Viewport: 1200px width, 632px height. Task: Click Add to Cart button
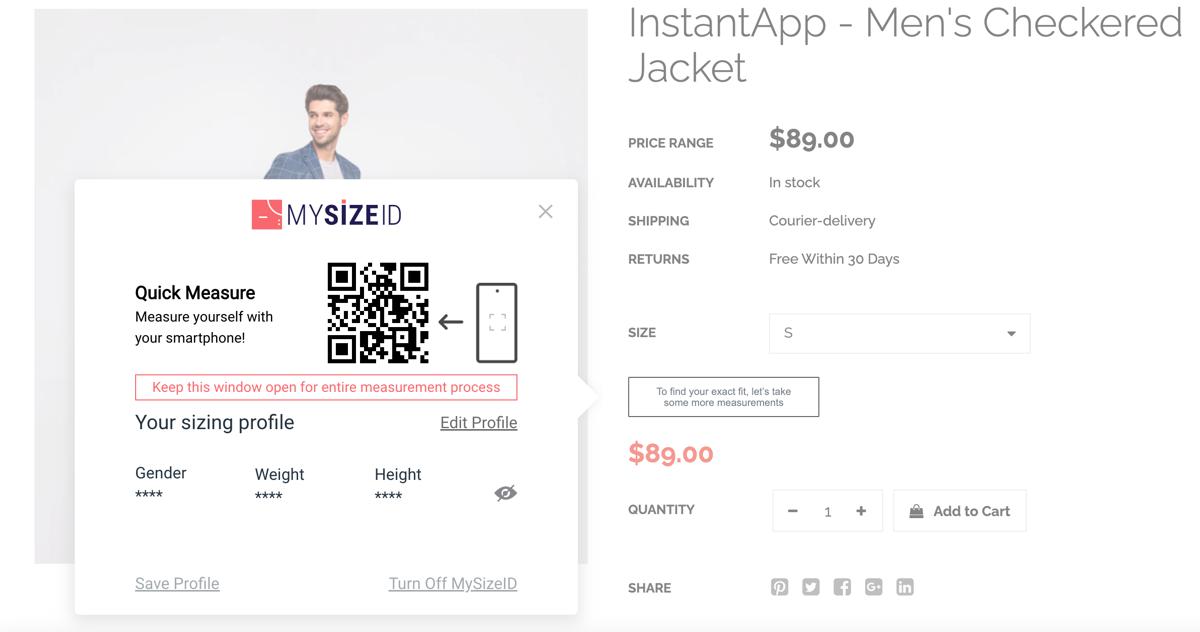coord(959,511)
